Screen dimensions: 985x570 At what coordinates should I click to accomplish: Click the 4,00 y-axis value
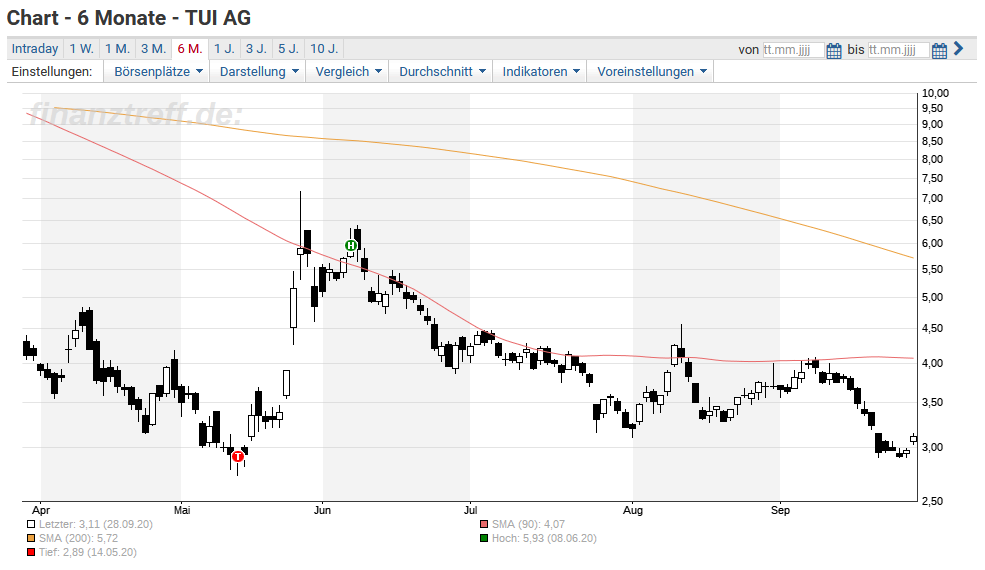point(932,363)
